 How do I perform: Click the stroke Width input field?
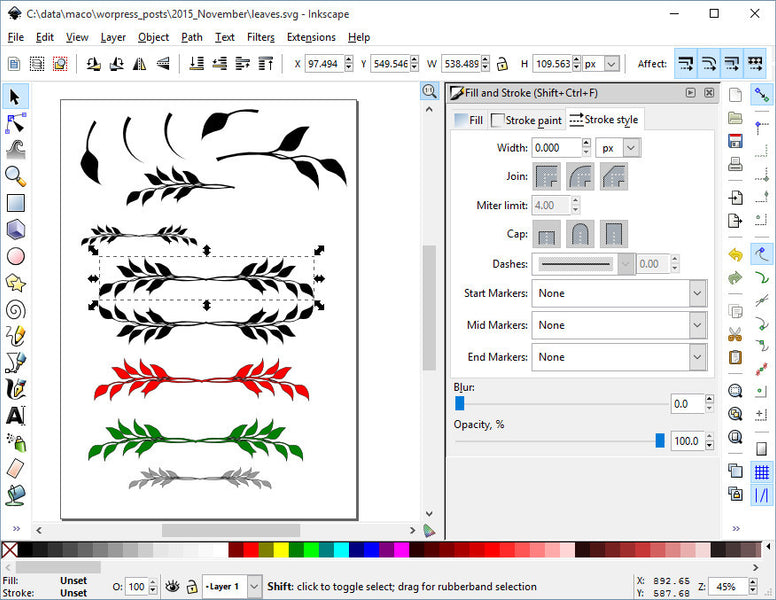pyautogui.click(x=556, y=147)
